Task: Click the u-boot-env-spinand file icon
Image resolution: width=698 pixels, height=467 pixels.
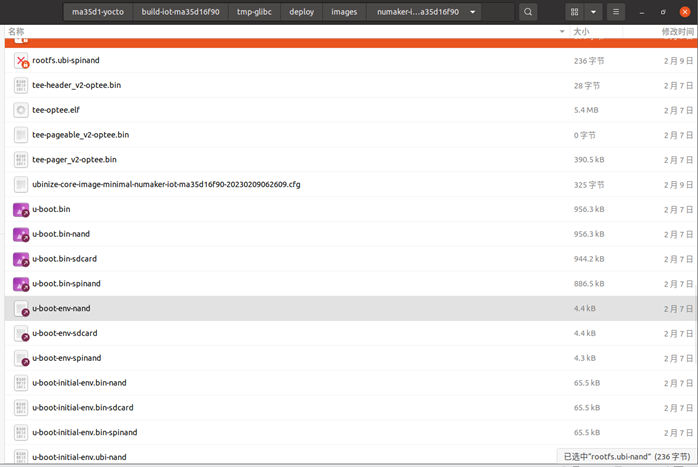Action: pyautogui.click(x=21, y=358)
